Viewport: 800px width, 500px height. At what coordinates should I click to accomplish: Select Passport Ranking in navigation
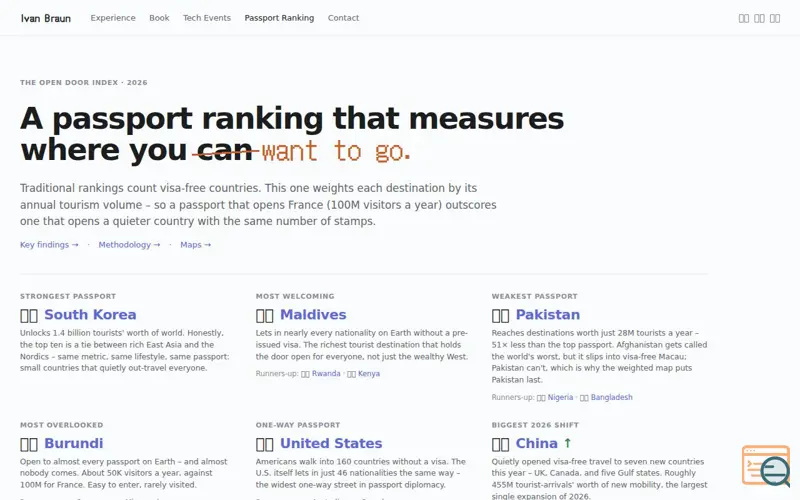(279, 18)
